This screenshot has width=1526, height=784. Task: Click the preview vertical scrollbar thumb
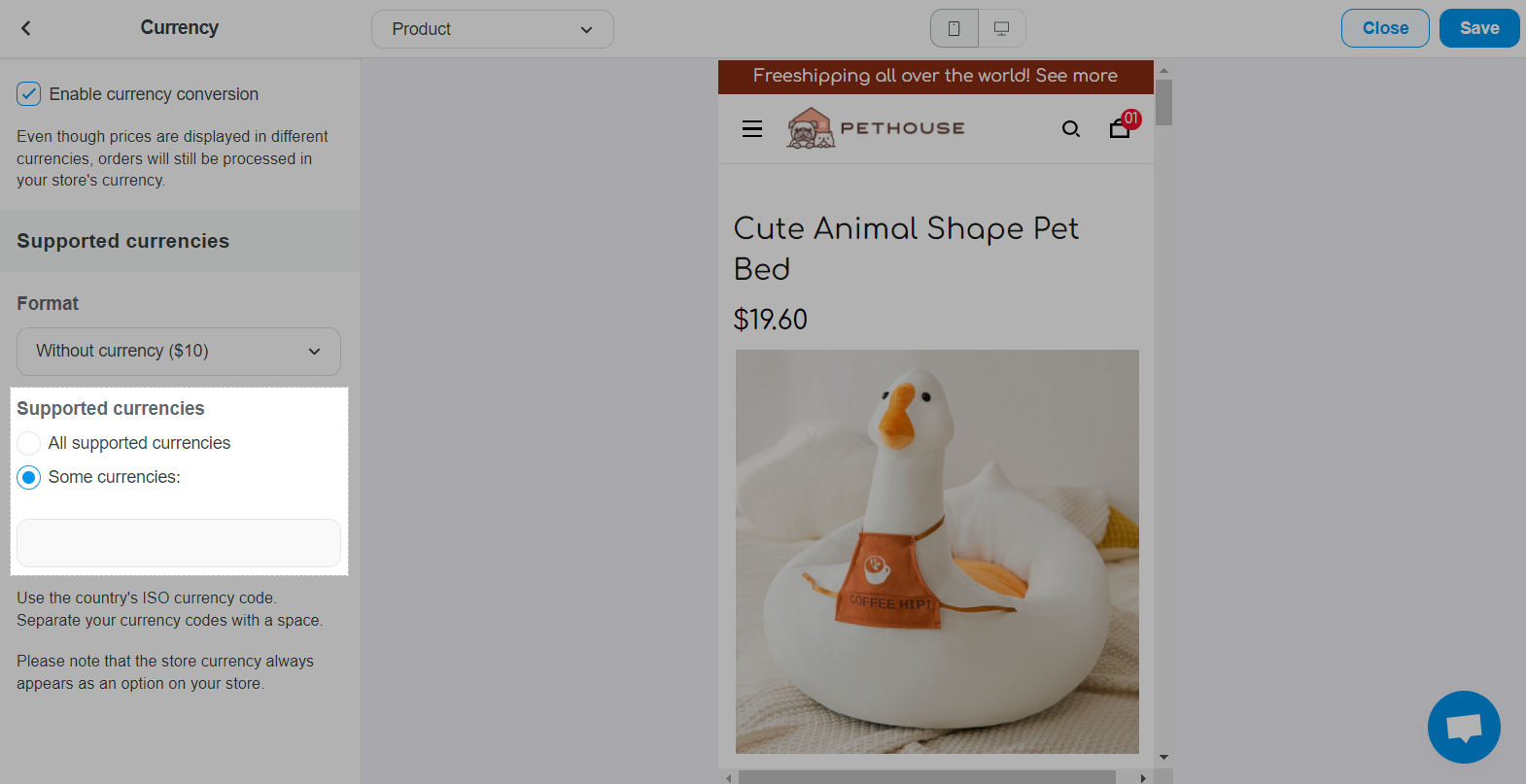1163,102
